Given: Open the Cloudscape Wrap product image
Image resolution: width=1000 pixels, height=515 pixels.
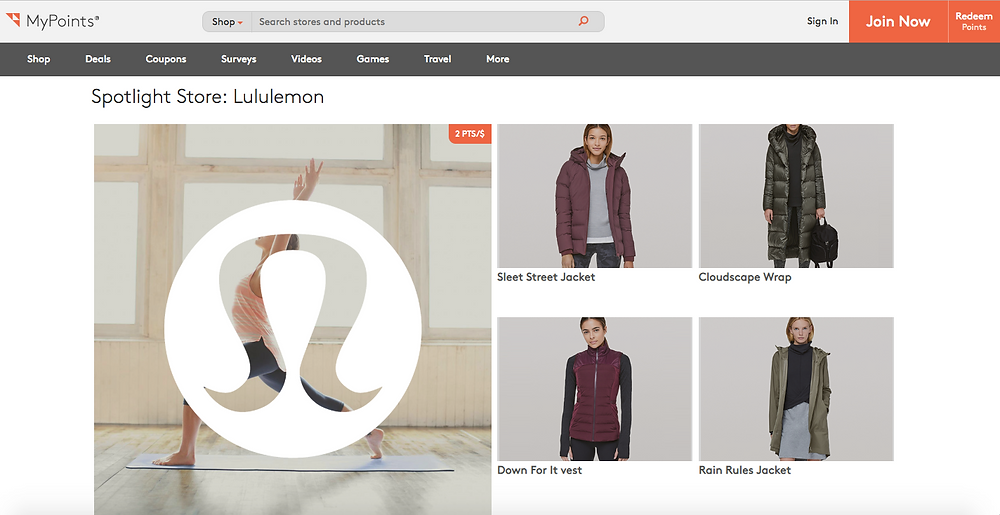Looking at the screenshot, I should [796, 196].
